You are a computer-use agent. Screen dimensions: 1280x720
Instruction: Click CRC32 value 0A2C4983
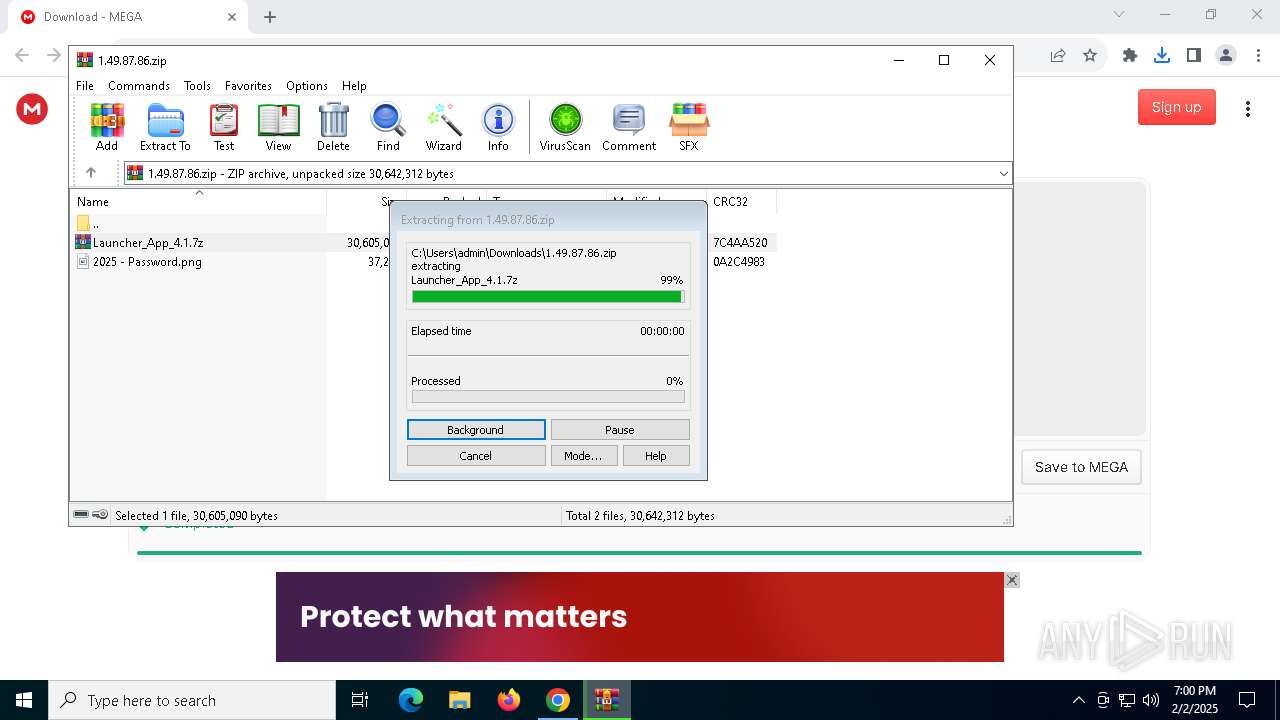(x=739, y=262)
